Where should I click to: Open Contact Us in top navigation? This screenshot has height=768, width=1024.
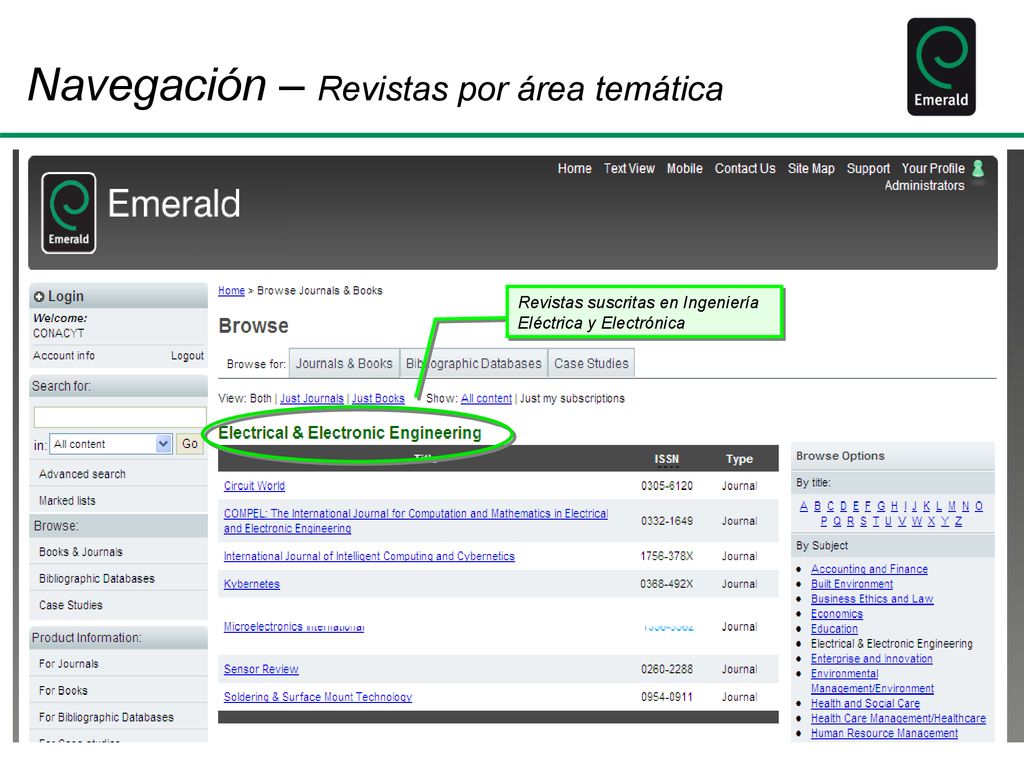[745, 168]
